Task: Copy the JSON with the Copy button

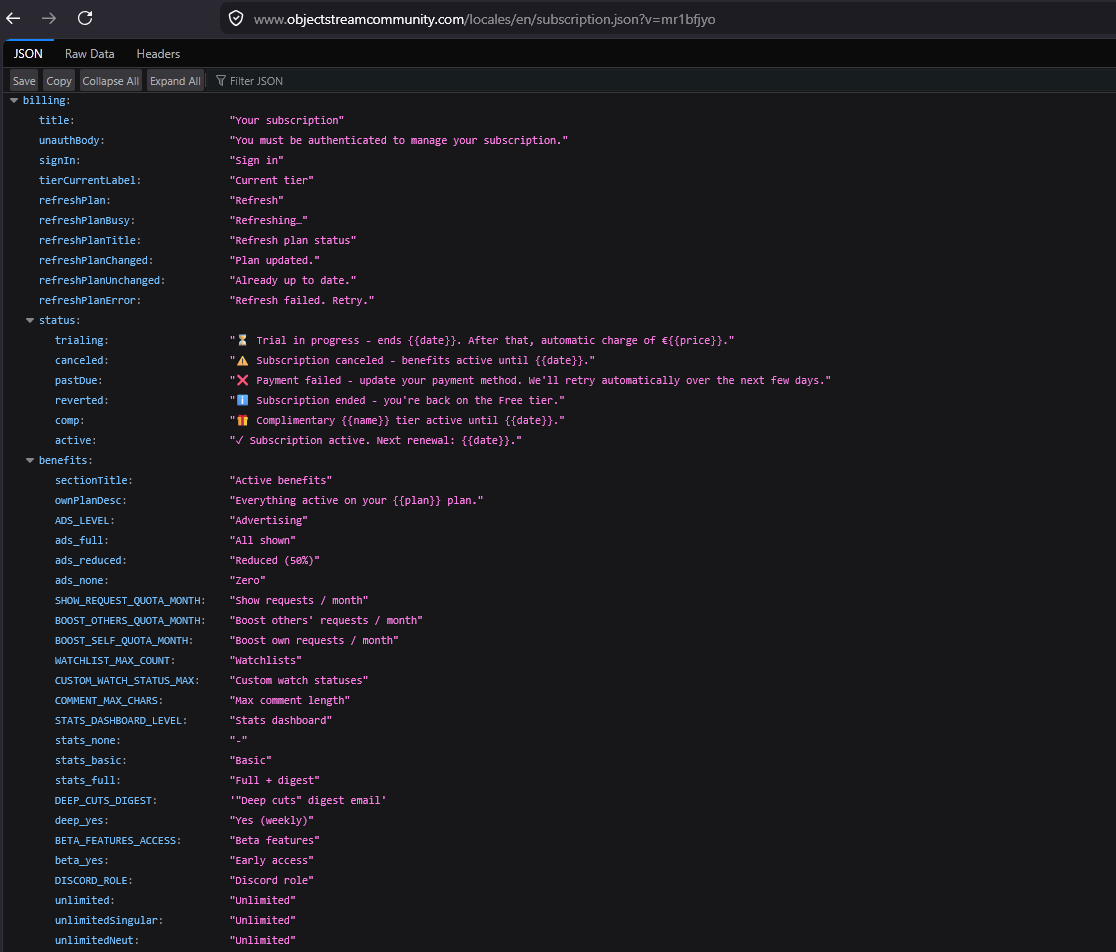Action: pyautogui.click(x=59, y=81)
